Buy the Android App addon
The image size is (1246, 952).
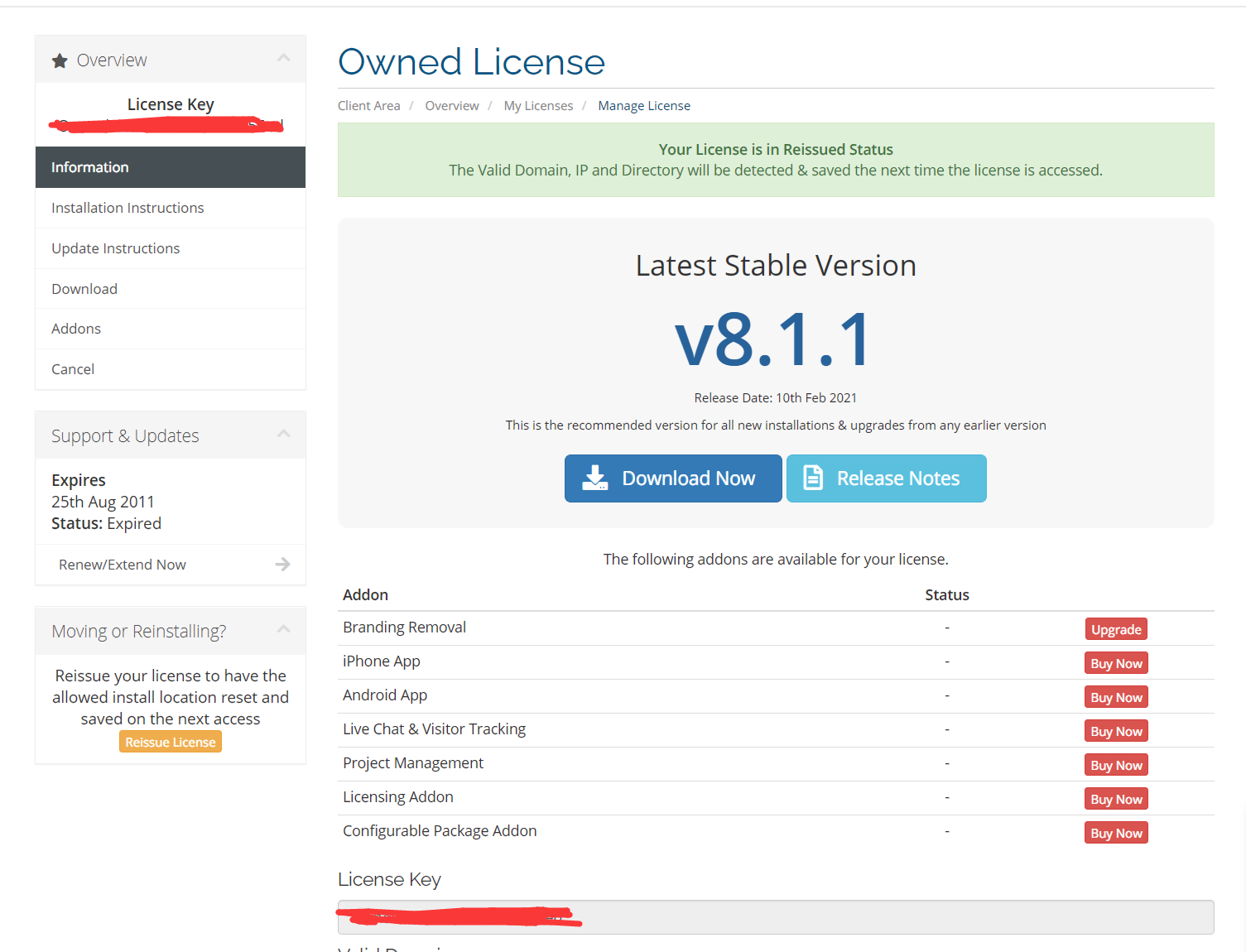pos(1116,697)
